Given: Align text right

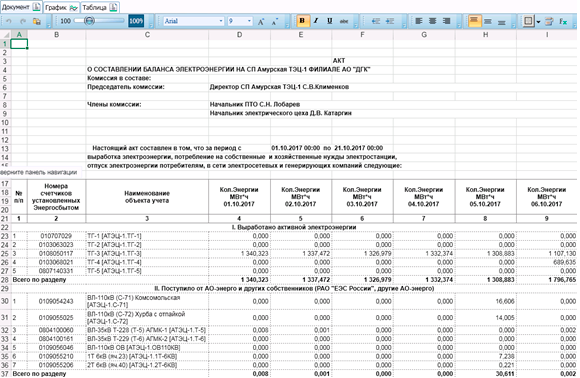Looking at the screenshot, I should click(x=446, y=21).
